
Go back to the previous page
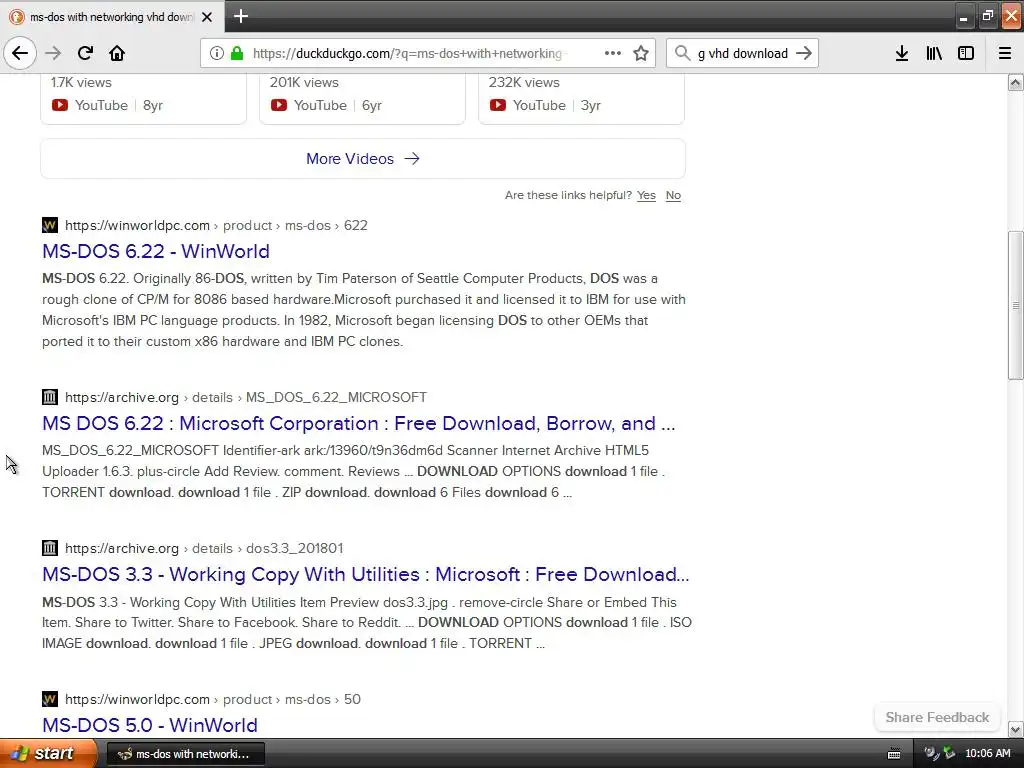pos(20,53)
